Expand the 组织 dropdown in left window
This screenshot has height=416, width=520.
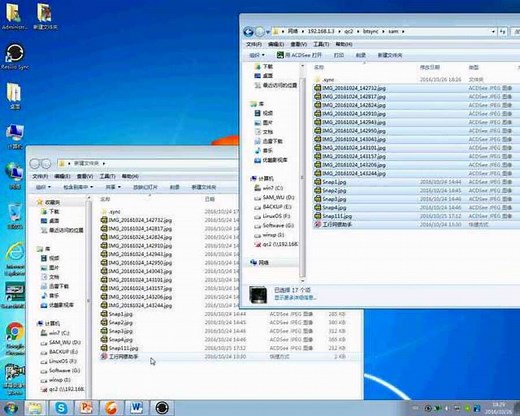(x=43, y=187)
